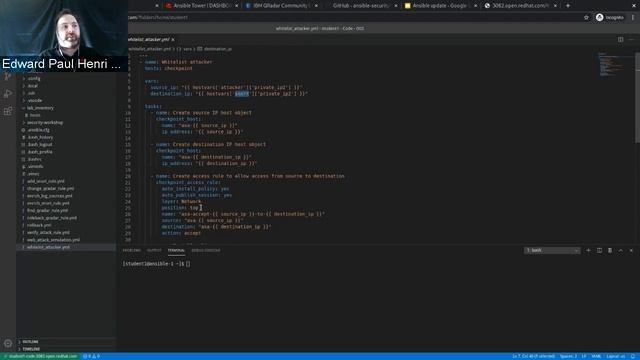Image resolution: width=640 pixels, height=360 pixels.
Task: Select the terminal shell dropdown '1: bash'
Action: click(552, 250)
